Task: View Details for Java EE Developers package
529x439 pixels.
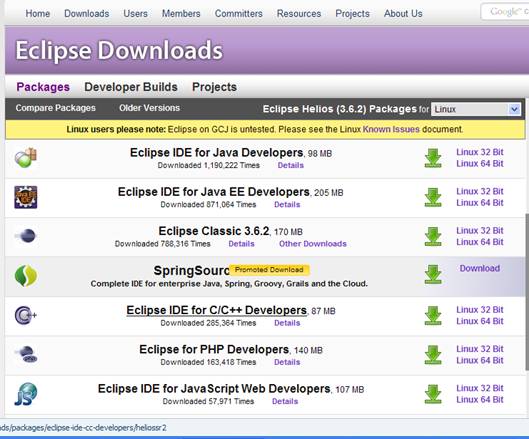Action: (x=287, y=204)
